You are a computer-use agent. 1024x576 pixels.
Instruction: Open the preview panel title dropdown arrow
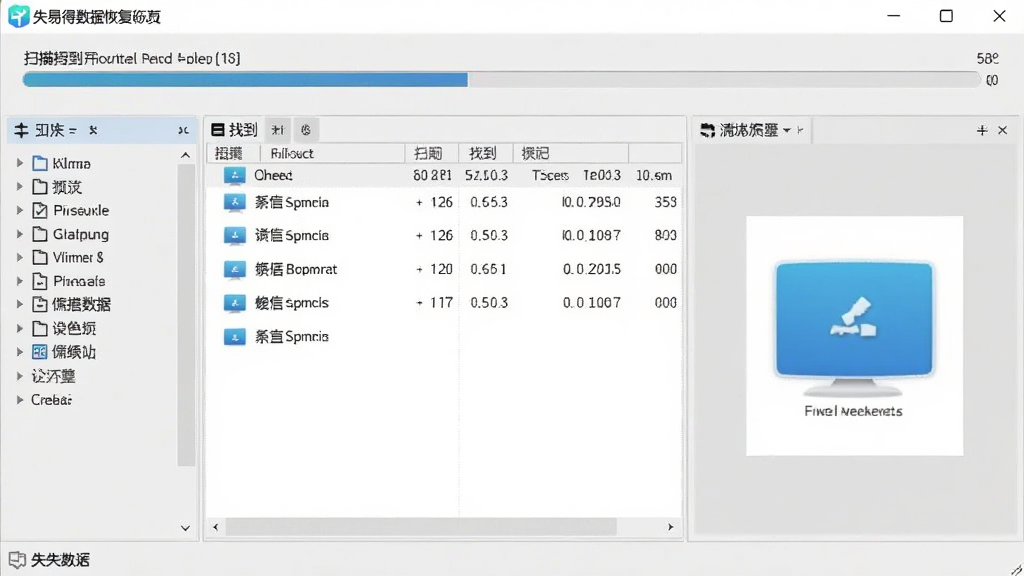pyautogui.click(x=786, y=131)
